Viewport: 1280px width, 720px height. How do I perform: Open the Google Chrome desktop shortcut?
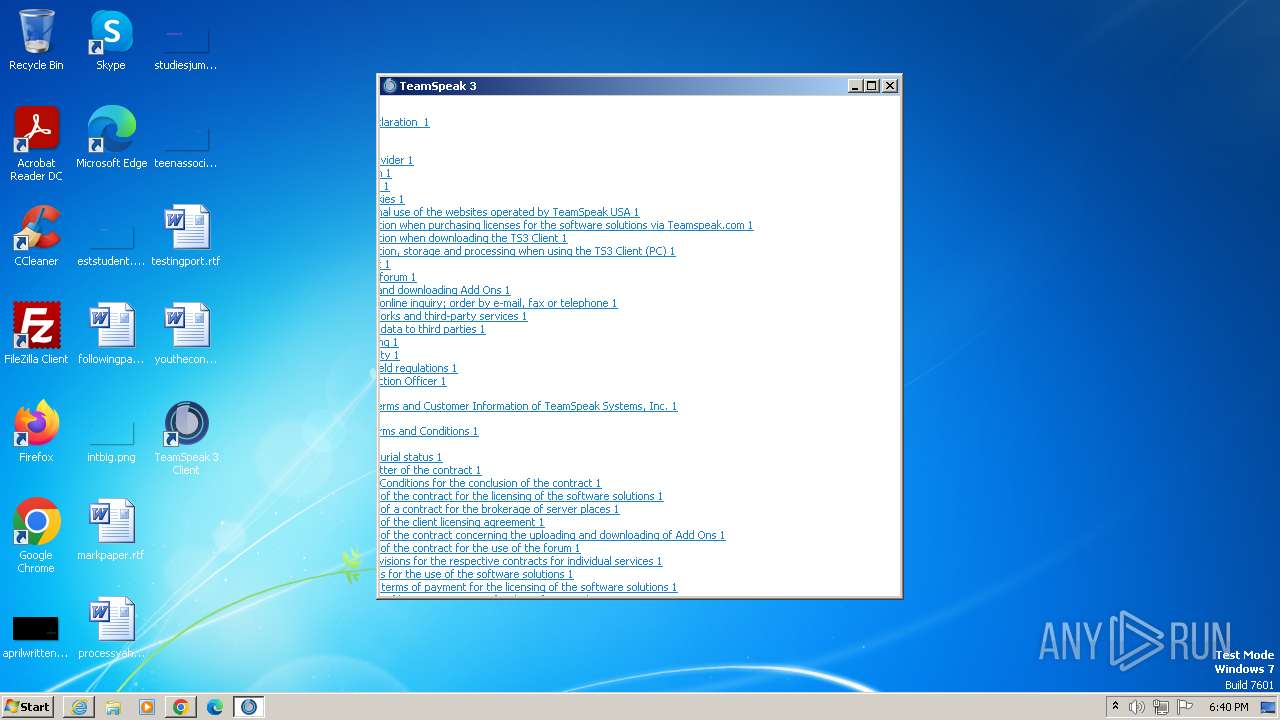click(36, 536)
